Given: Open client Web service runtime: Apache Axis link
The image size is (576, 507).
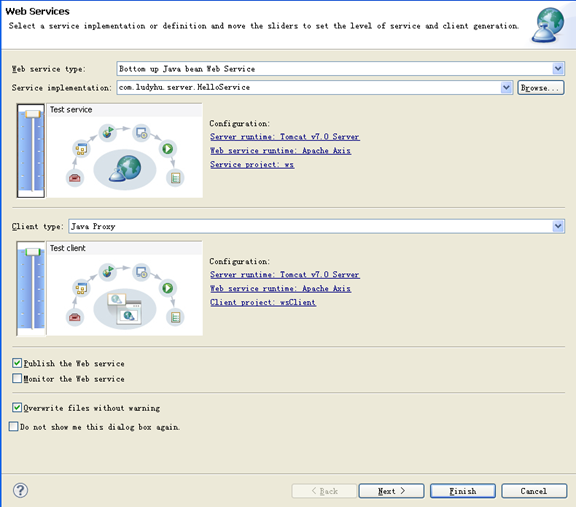Looking at the screenshot, I should point(280,288).
